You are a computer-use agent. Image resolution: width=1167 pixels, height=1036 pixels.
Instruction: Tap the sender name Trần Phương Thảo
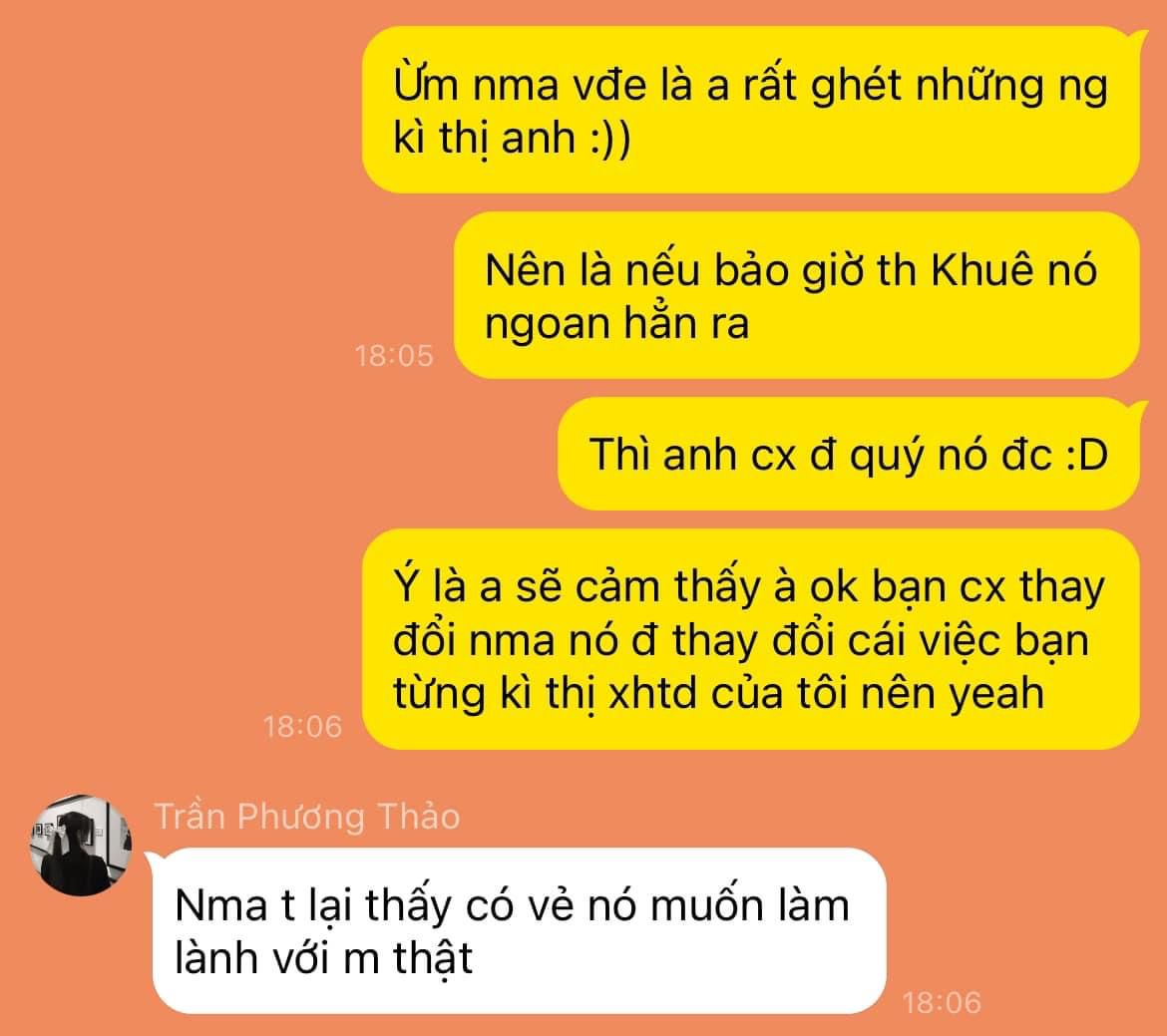pos(306,817)
